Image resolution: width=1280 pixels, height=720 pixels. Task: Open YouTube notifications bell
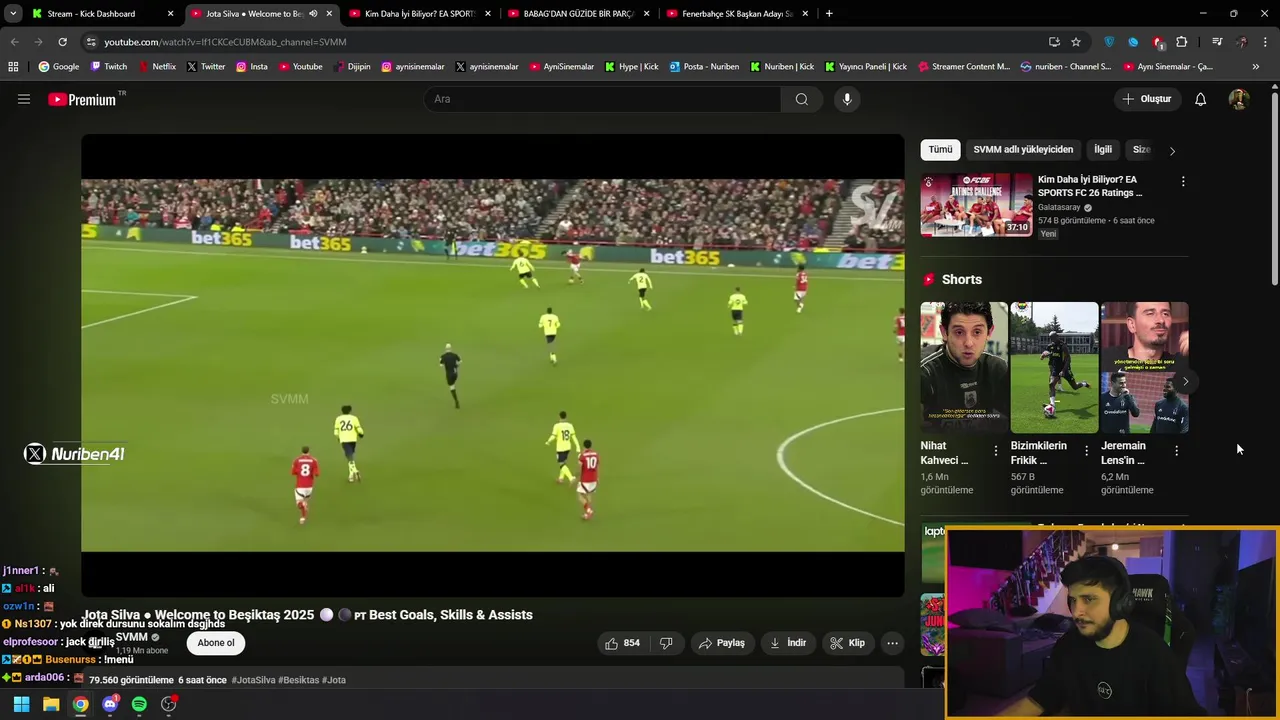1200,99
